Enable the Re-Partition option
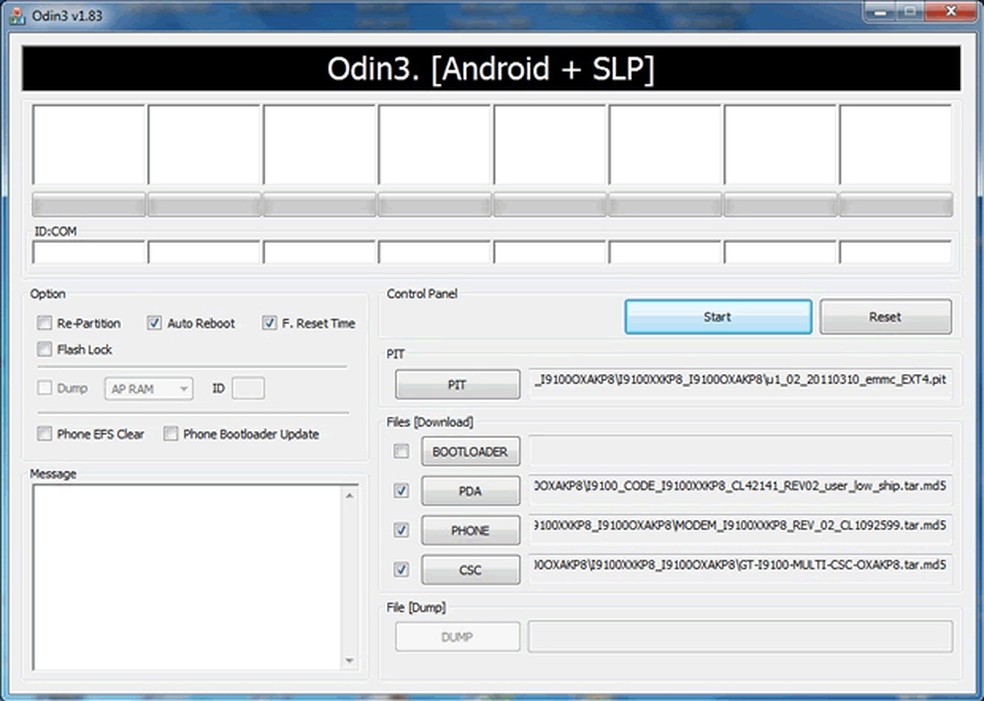Image resolution: width=984 pixels, height=701 pixels. coord(44,323)
